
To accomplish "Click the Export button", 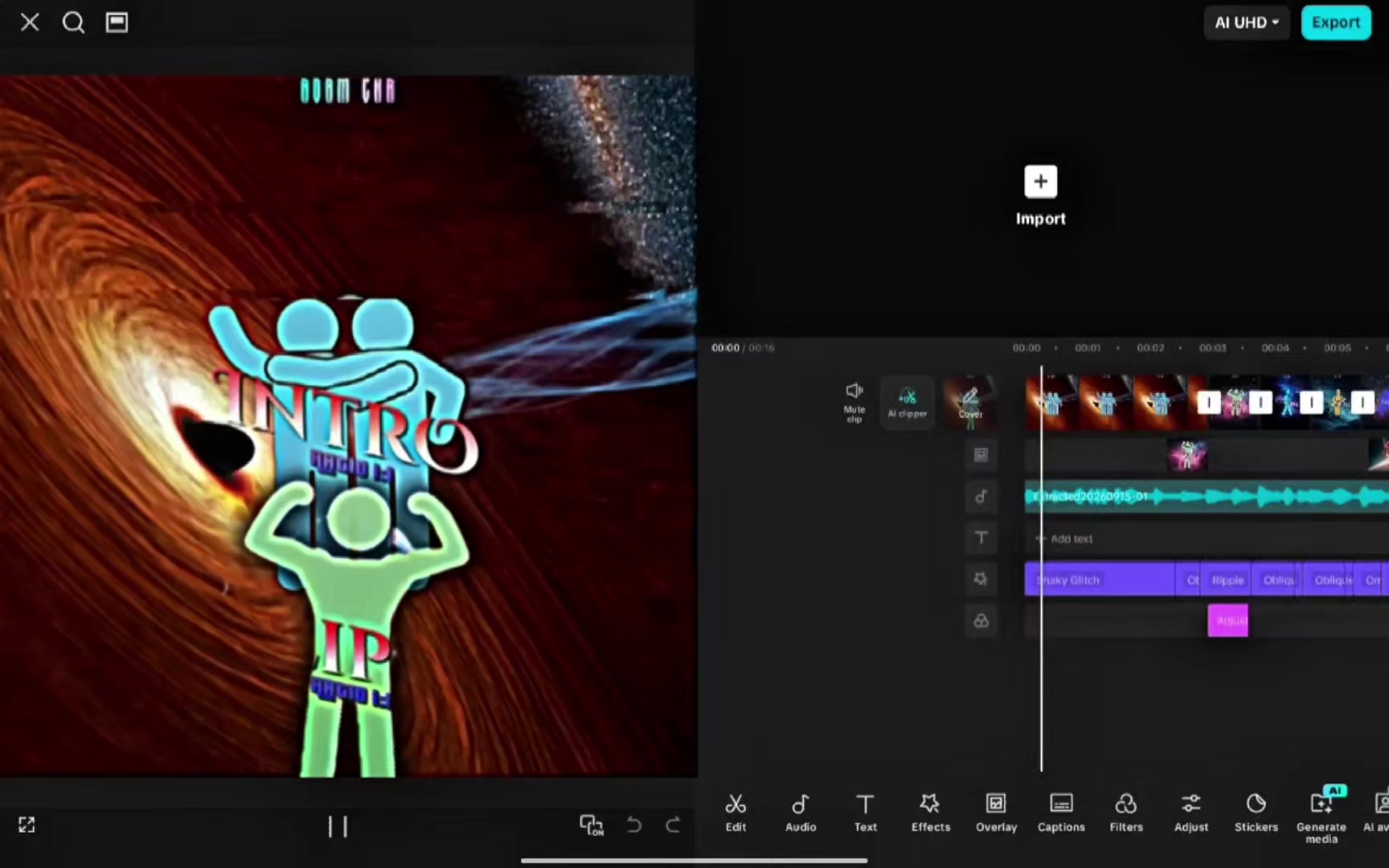I will [1336, 23].
